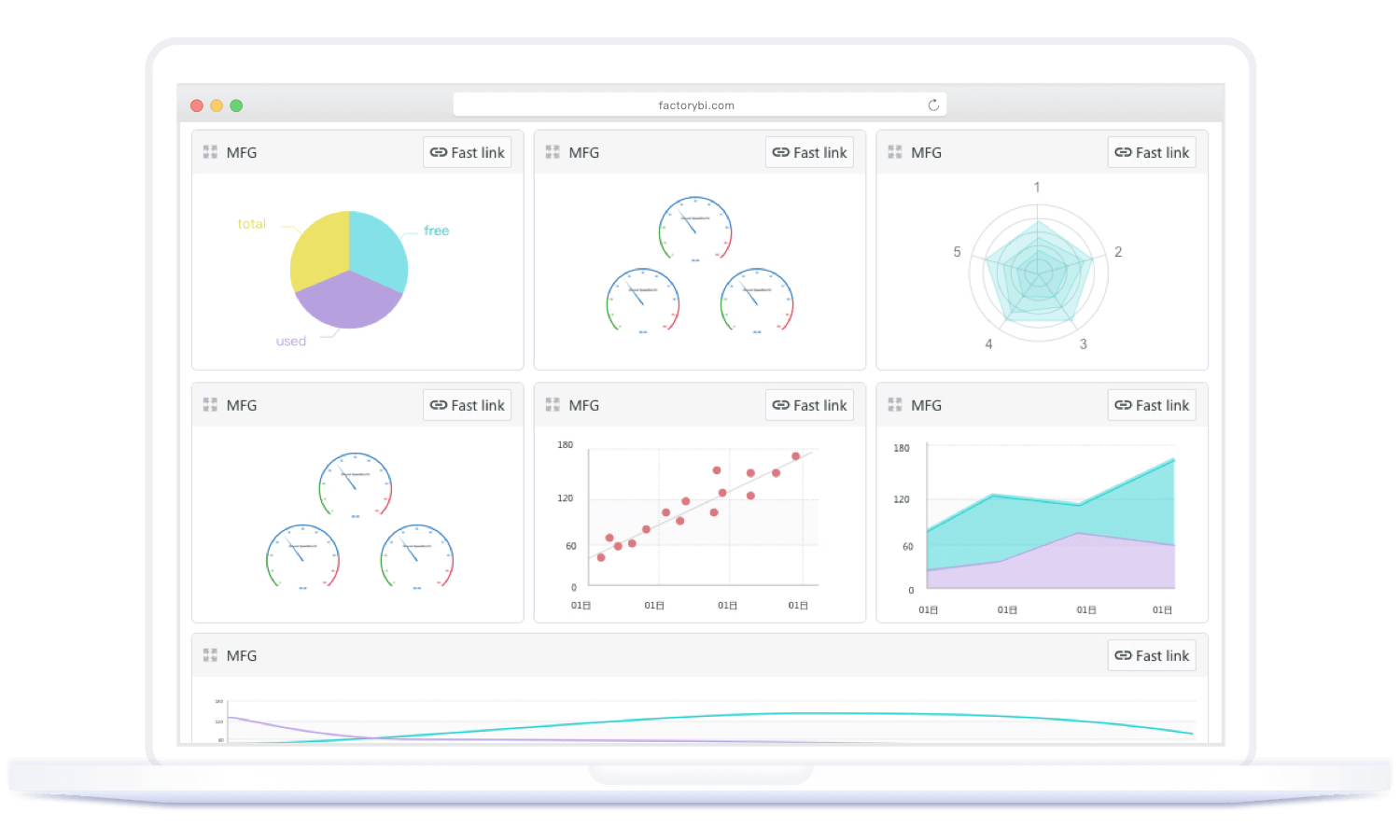
Task: Open Fast link in the bottom line chart card
Action: click(x=1152, y=655)
